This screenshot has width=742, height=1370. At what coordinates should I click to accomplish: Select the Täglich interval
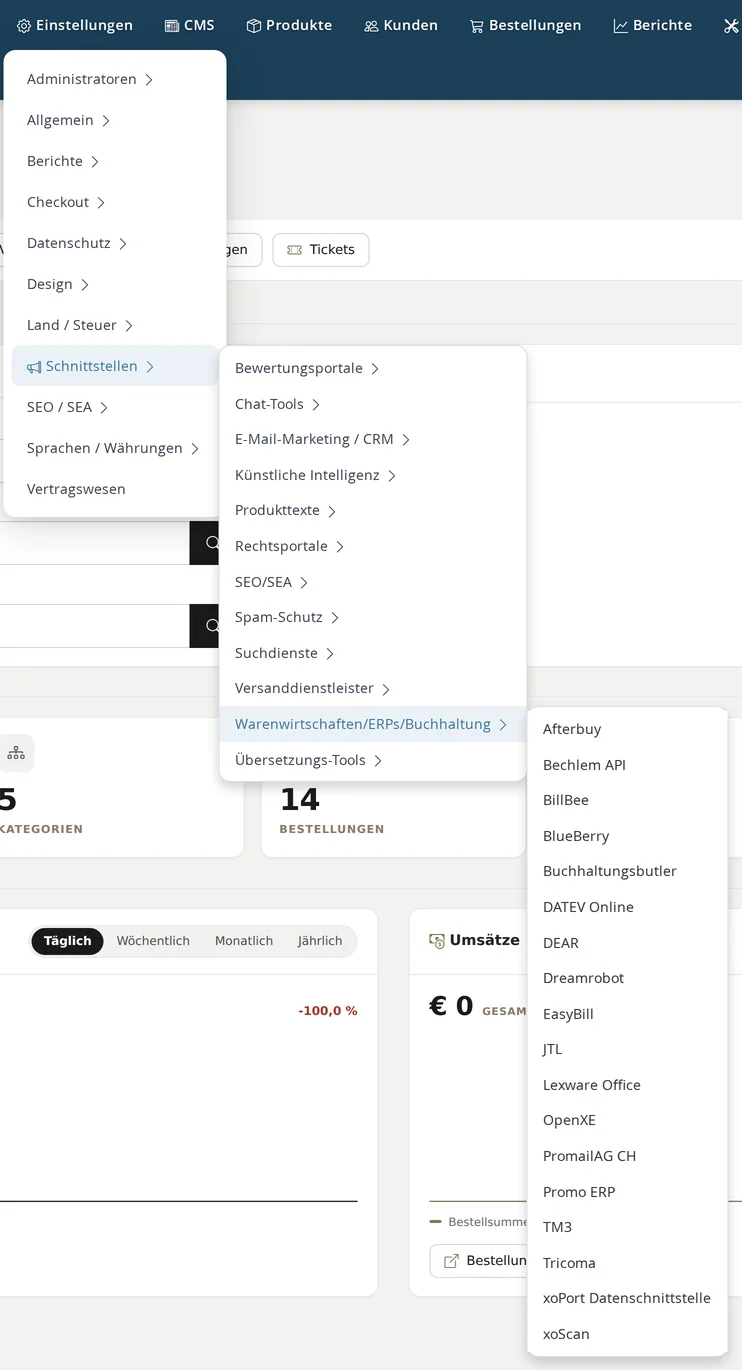pyautogui.click(x=67, y=941)
